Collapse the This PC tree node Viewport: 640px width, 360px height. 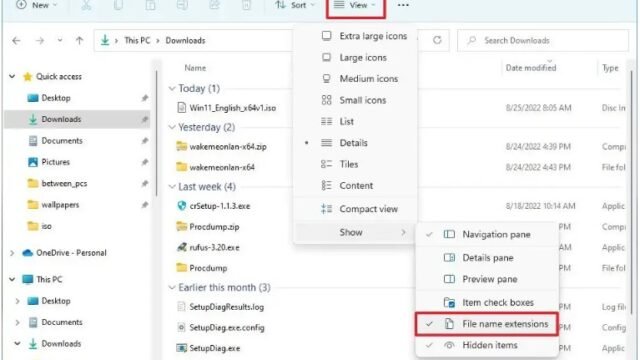[x=12, y=280]
